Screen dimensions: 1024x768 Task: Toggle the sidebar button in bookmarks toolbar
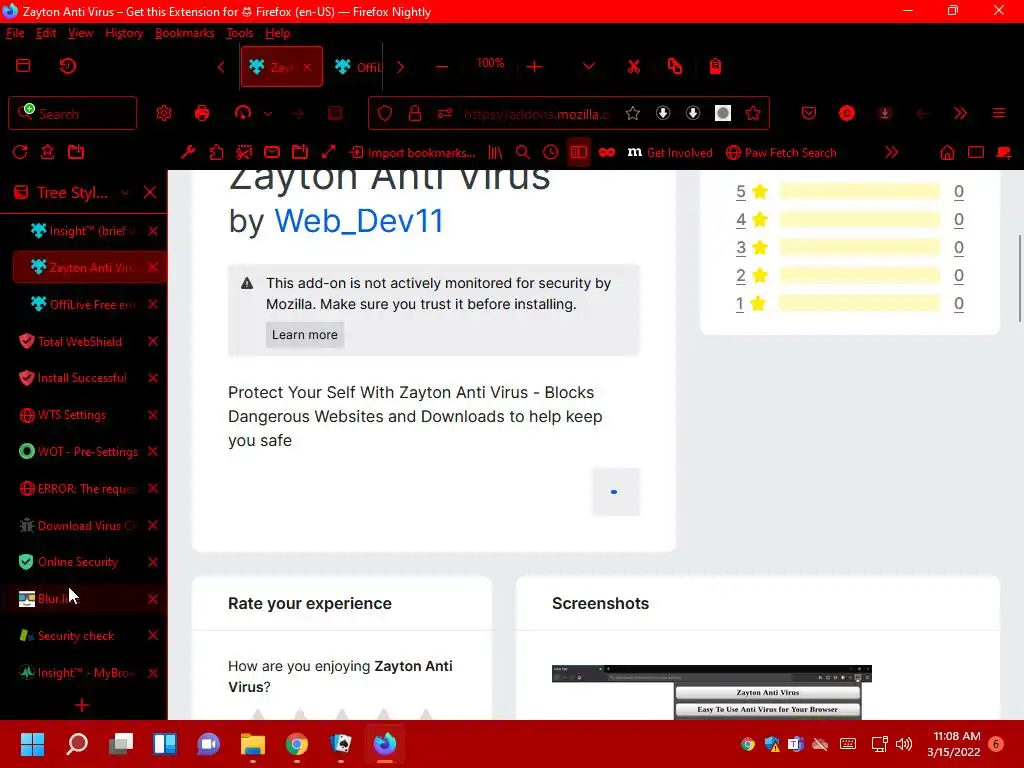click(x=579, y=152)
